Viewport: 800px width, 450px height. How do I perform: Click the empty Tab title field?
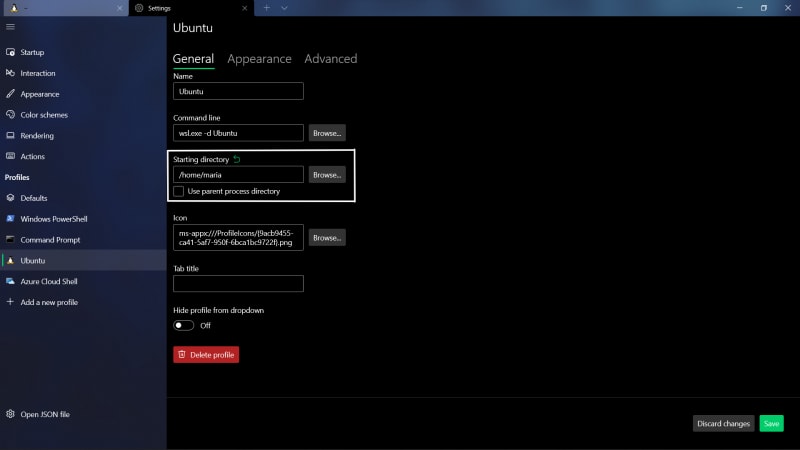coord(238,283)
